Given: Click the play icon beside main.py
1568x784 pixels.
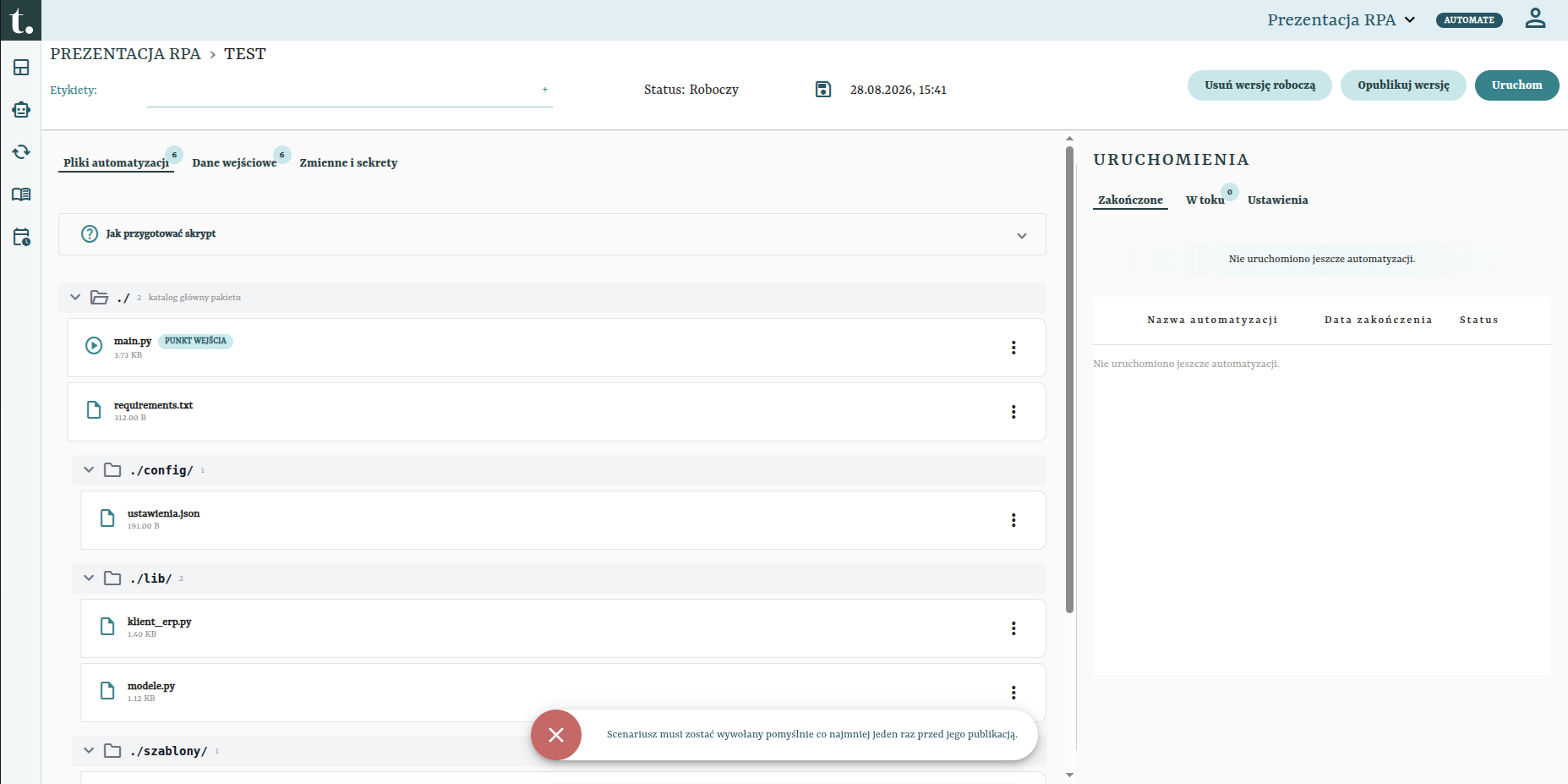Looking at the screenshot, I should coord(94,345).
